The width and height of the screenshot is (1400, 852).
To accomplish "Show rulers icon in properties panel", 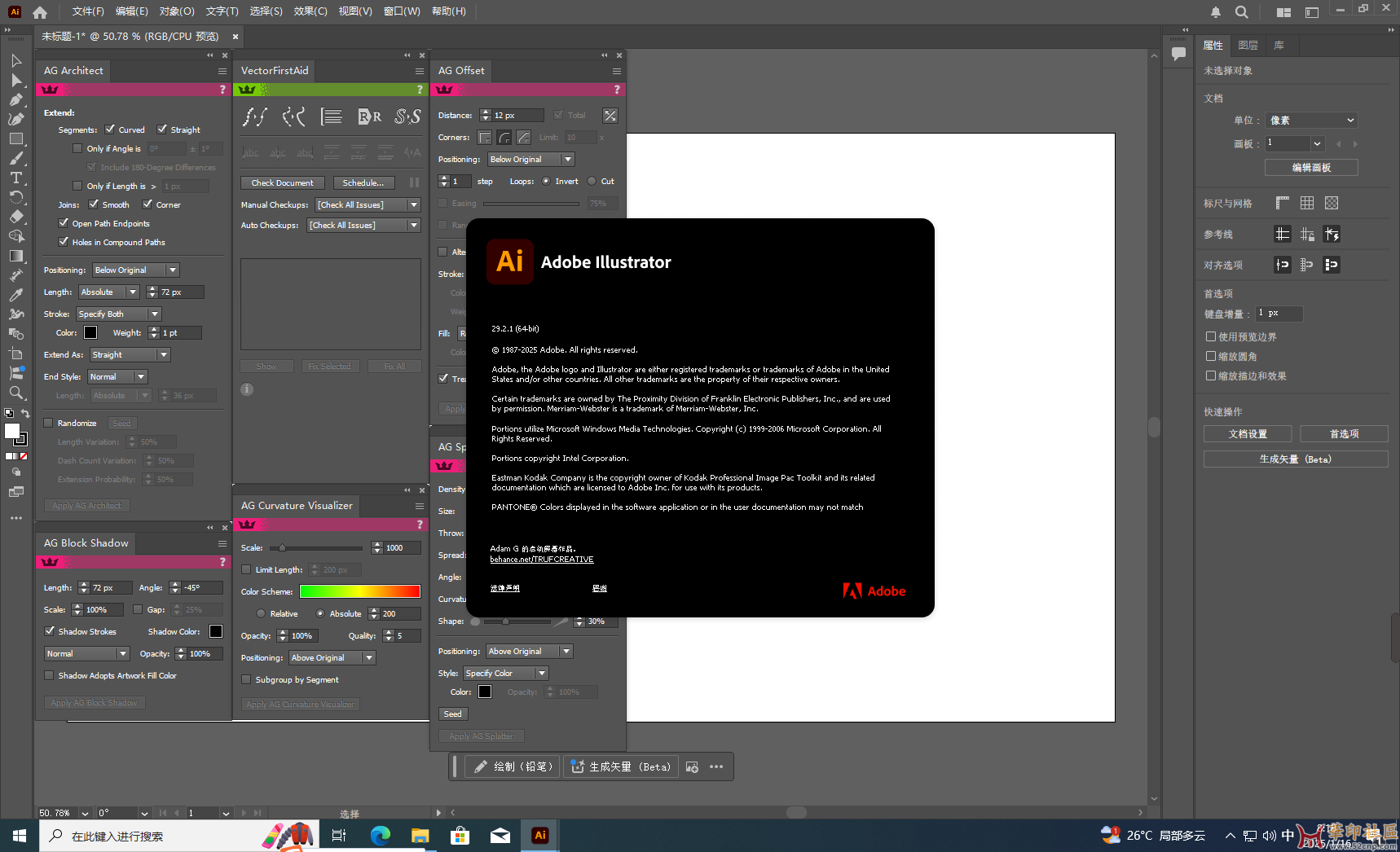I will (x=1283, y=204).
